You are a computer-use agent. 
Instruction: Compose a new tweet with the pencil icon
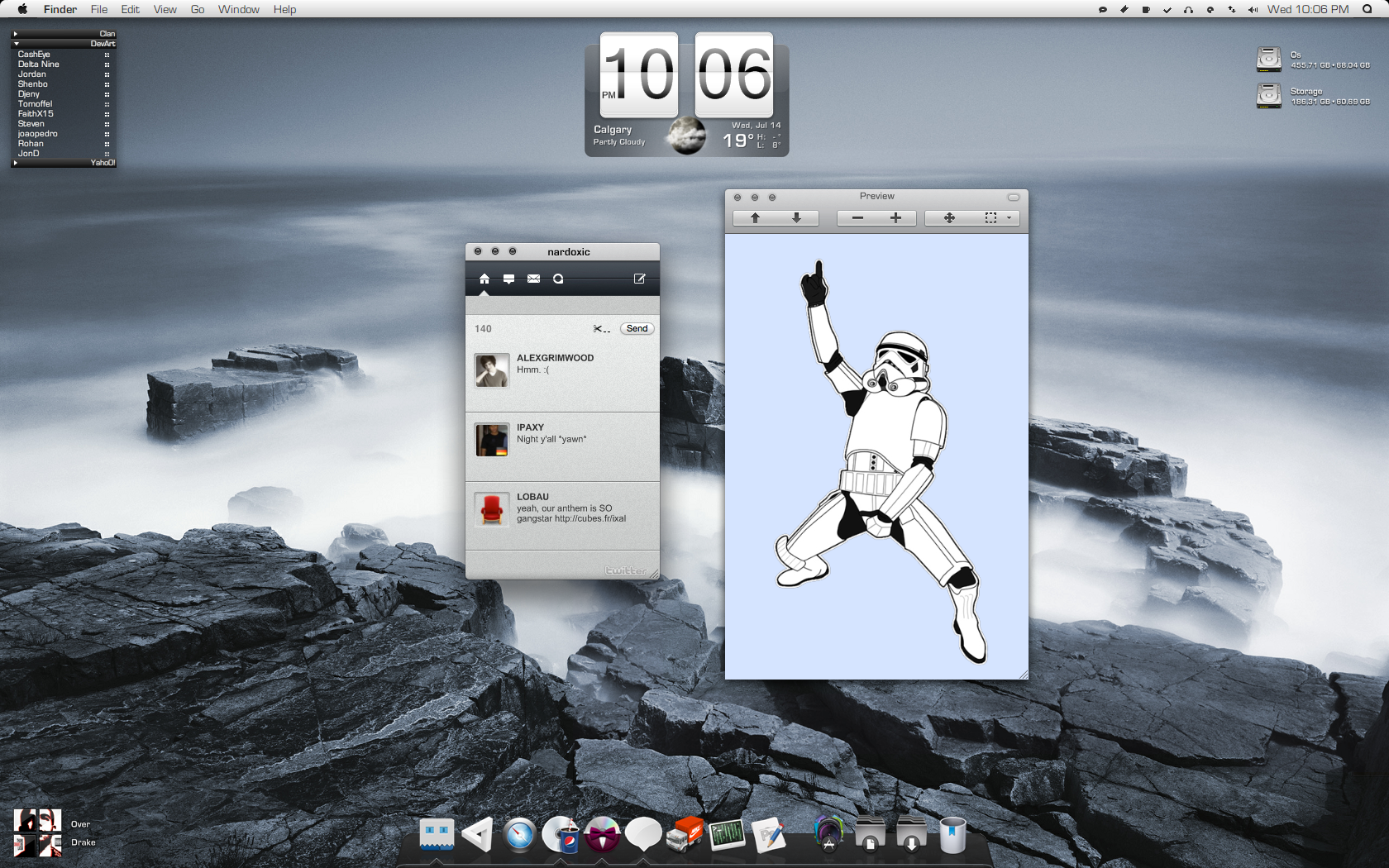coord(639,279)
